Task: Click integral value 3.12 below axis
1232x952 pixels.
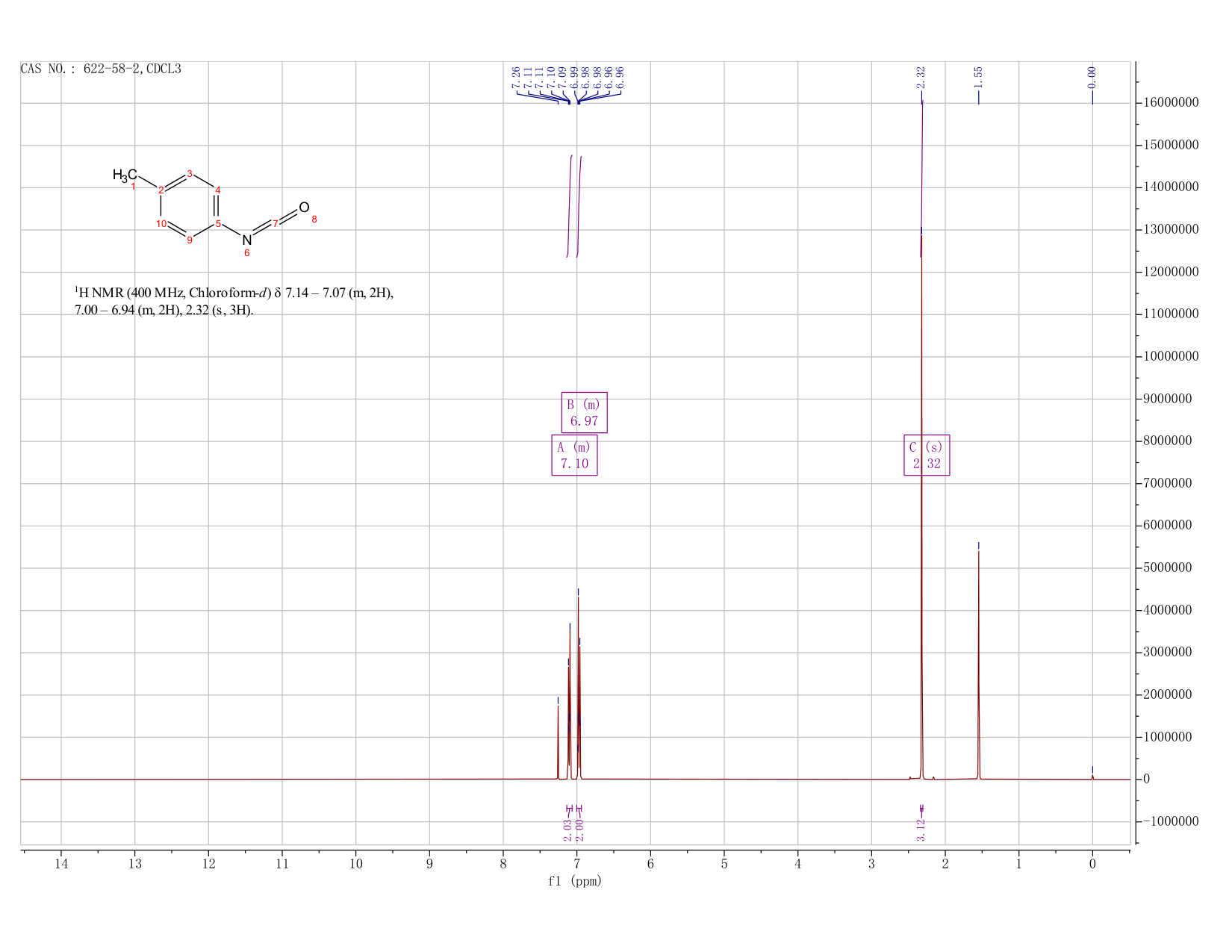Action: pyautogui.click(x=921, y=829)
